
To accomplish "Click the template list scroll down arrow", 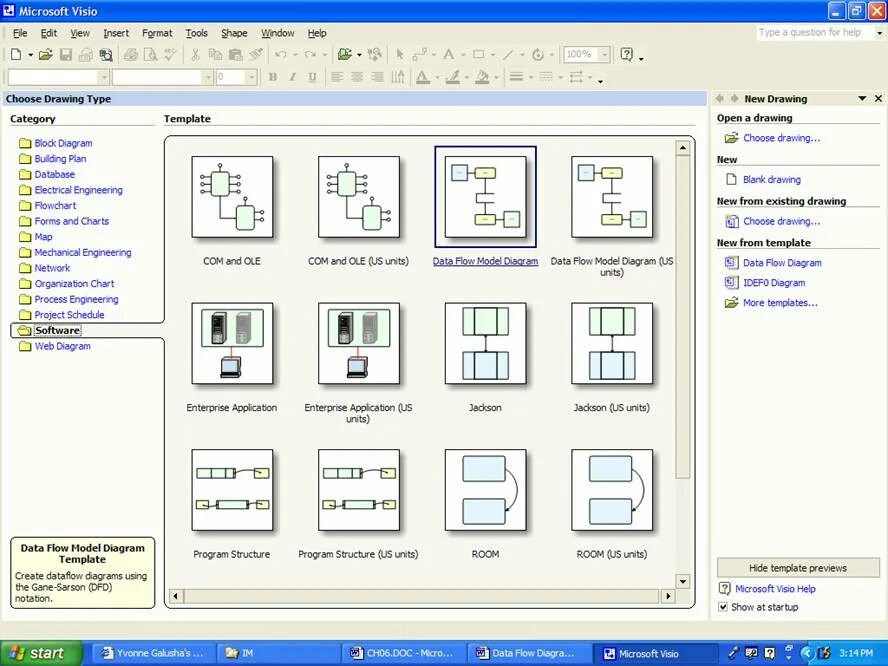I will (x=683, y=581).
